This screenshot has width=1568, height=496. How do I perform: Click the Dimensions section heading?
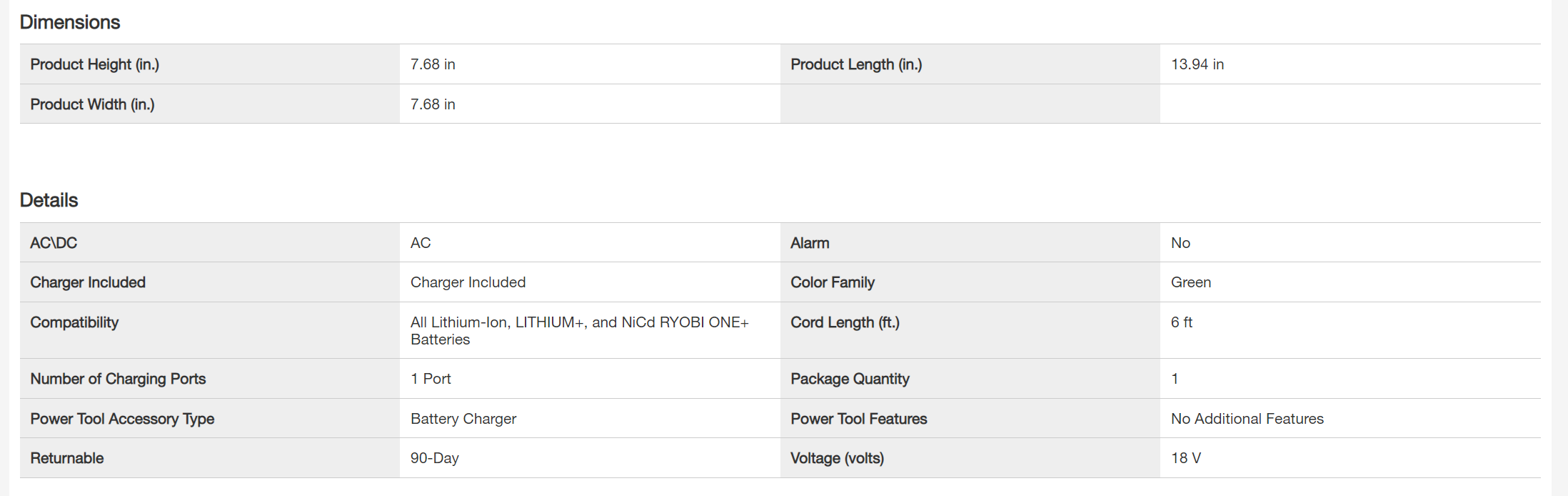[x=70, y=22]
